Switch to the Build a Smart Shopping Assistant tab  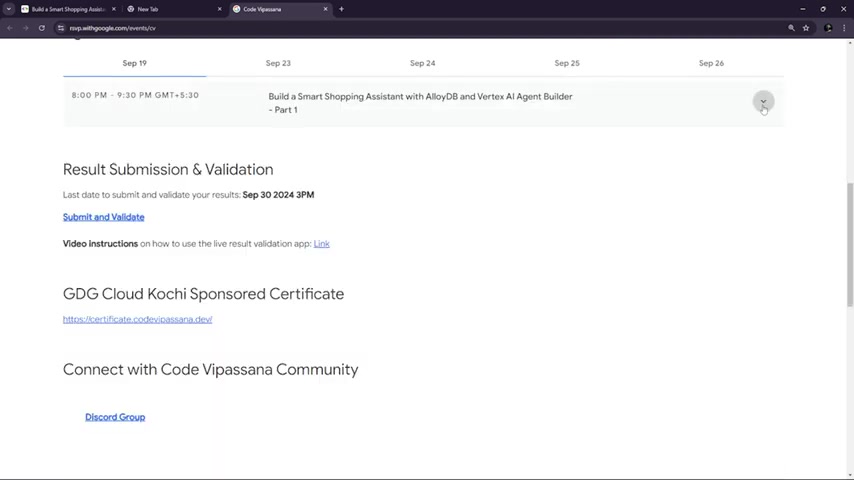(x=68, y=9)
